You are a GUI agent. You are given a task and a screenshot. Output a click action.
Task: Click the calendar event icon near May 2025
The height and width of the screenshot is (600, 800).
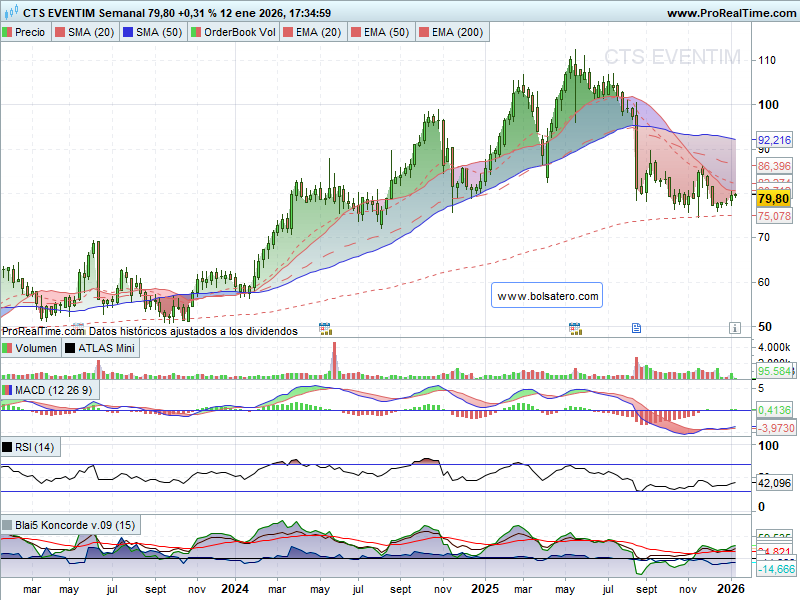pos(575,327)
